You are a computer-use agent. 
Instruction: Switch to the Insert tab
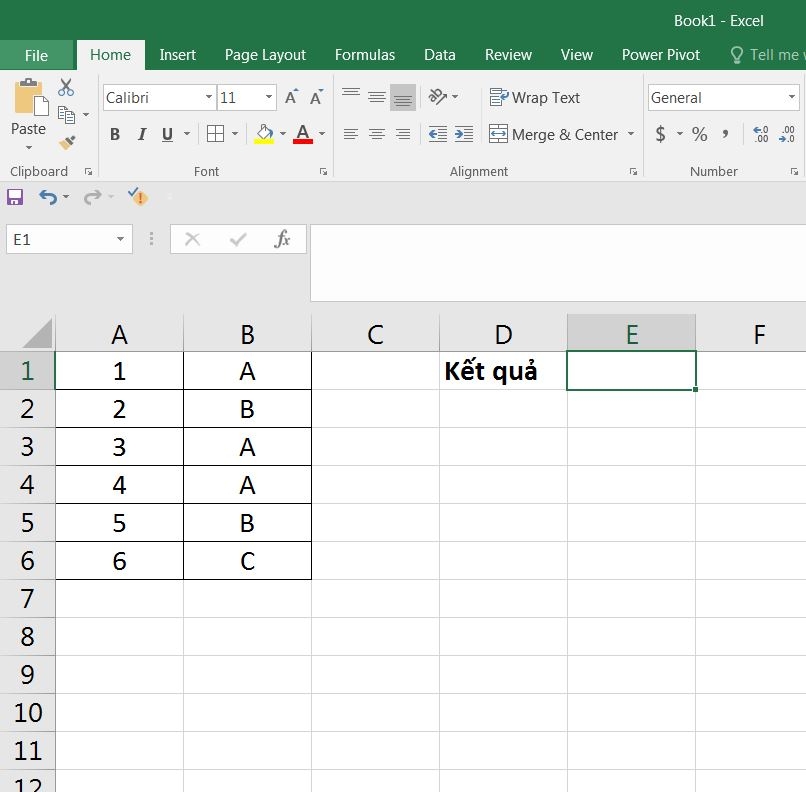point(177,54)
